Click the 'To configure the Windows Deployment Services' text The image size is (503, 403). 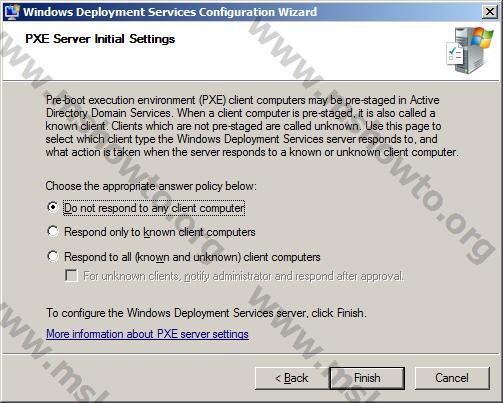click(x=206, y=313)
